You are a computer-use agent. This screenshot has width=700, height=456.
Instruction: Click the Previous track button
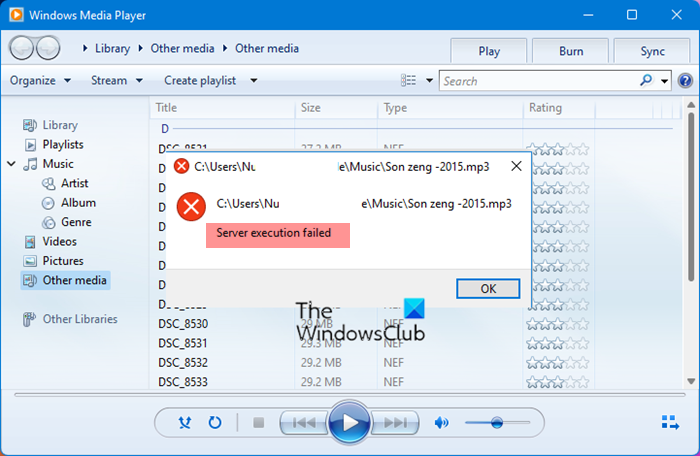point(304,422)
